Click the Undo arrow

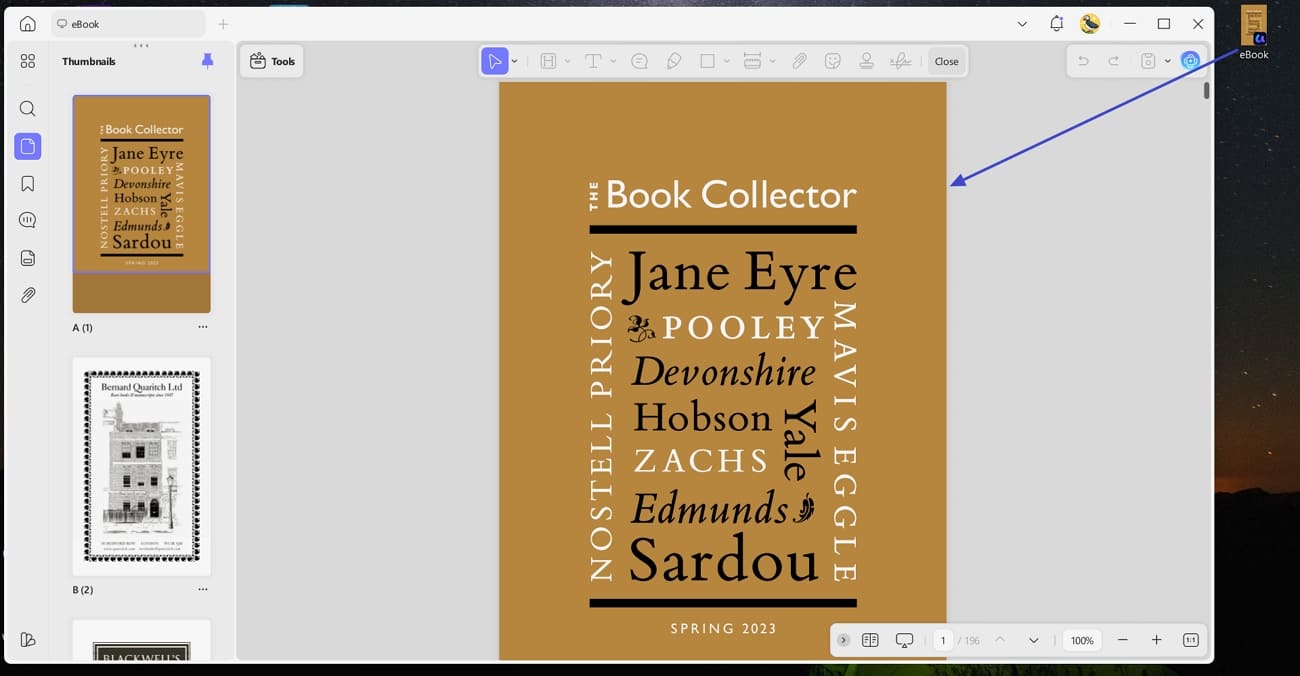(x=1083, y=61)
